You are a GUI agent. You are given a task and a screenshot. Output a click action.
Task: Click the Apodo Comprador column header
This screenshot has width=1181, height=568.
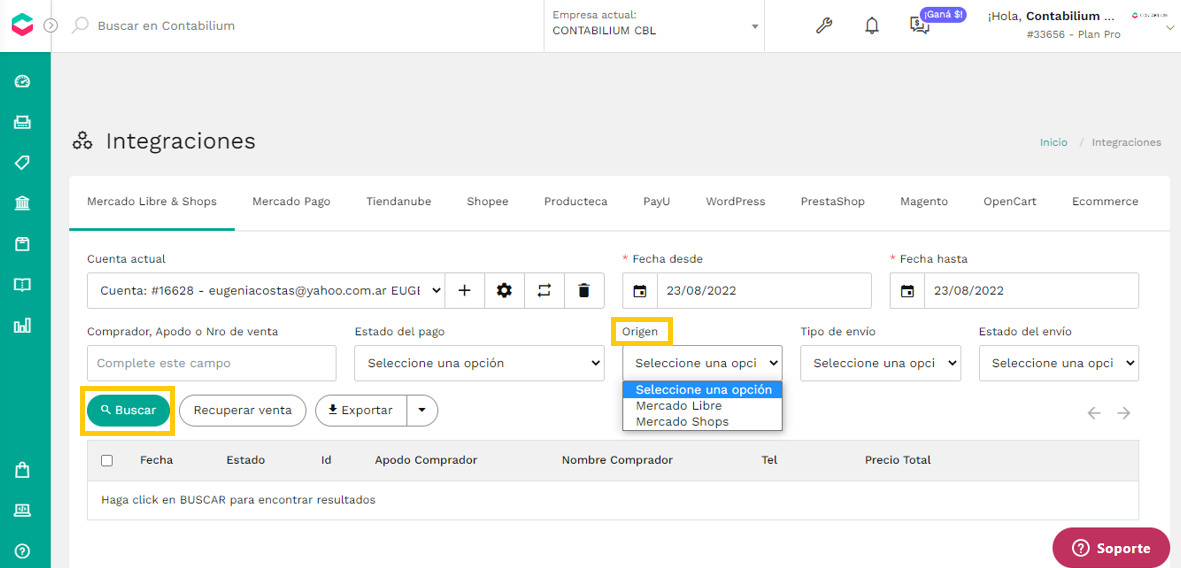tap(426, 460)
